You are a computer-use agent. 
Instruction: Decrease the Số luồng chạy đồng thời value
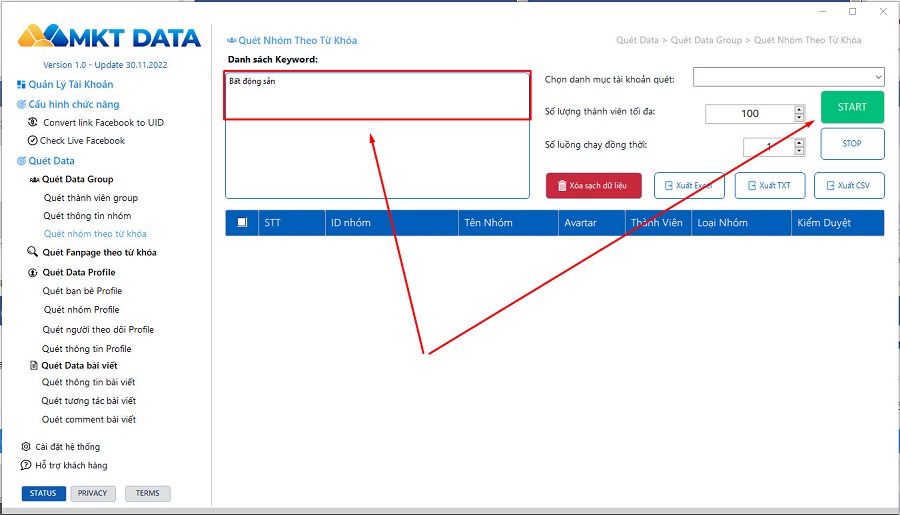point(799,151)
